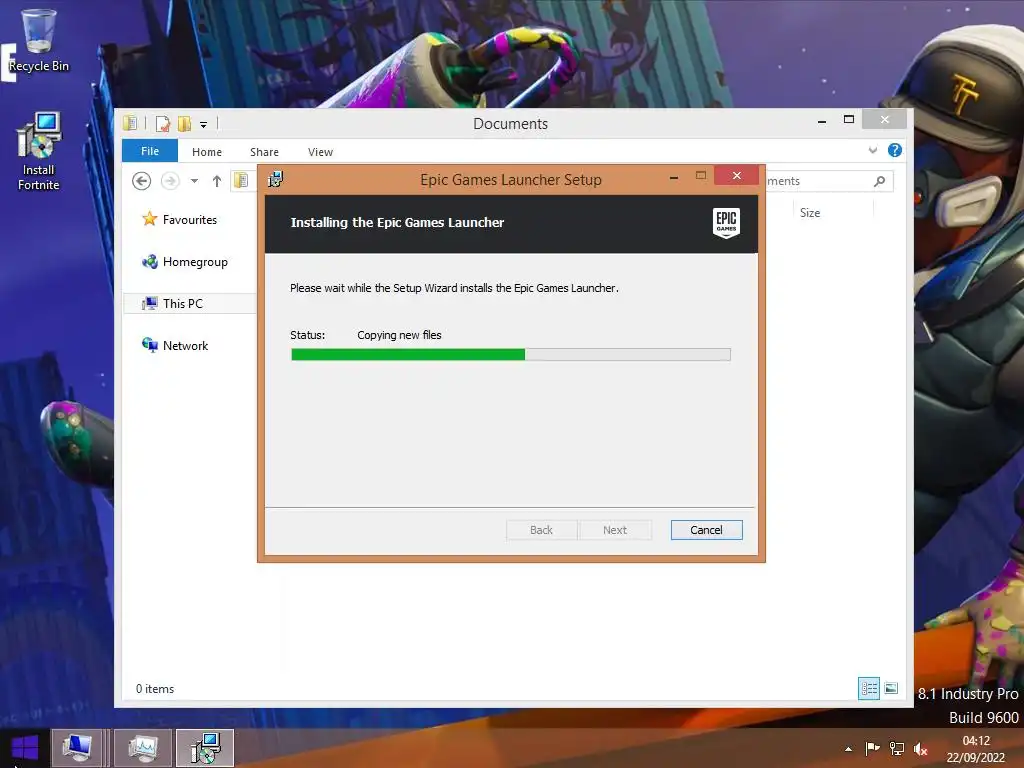
Task: Close the Epic Games Launcher Setup window
Action: coord(737,176)
